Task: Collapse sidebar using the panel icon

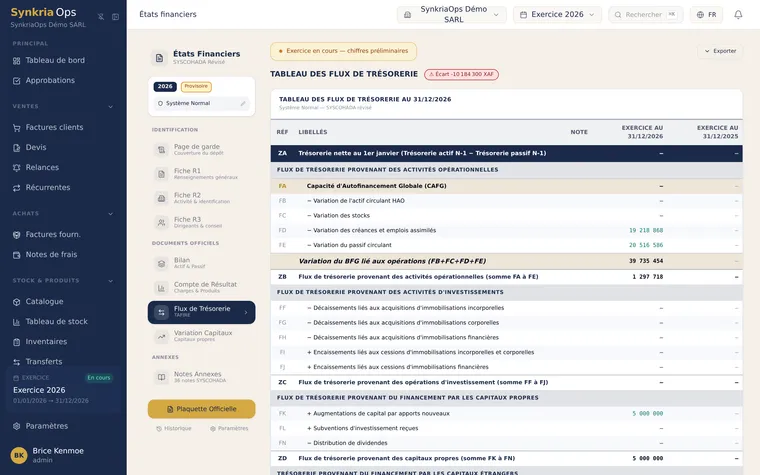Action: click(x=115, y=16)
